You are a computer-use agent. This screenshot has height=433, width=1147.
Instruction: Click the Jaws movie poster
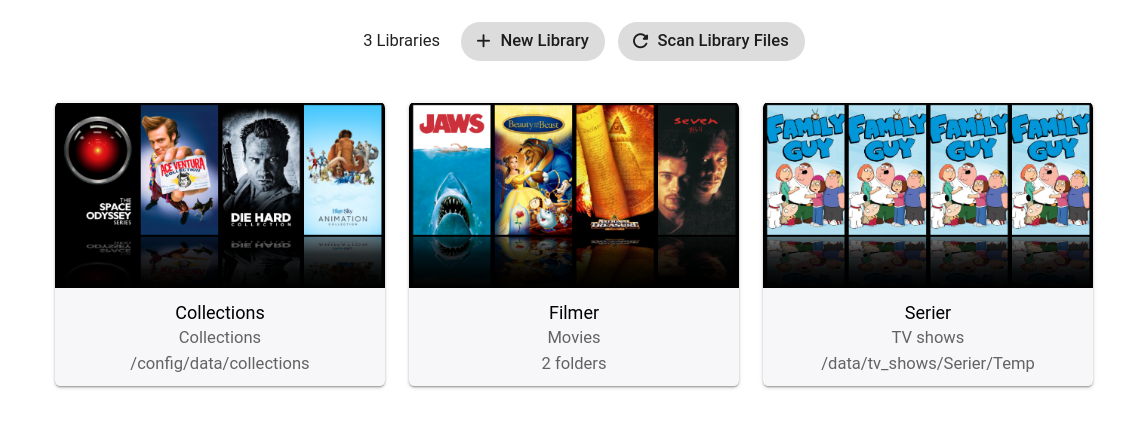pos(451,170)
